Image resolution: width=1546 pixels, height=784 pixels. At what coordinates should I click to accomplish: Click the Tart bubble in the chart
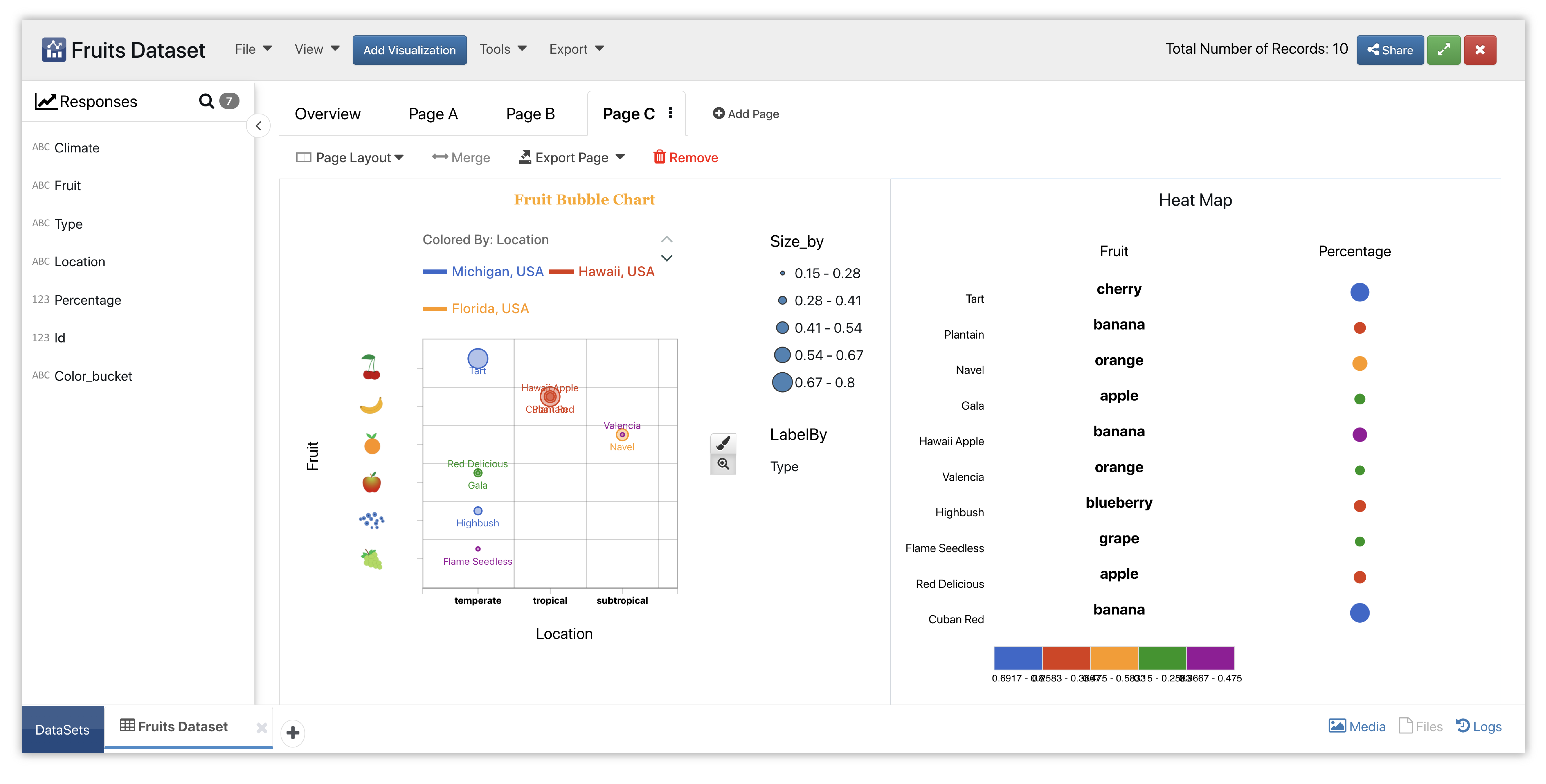478,359
